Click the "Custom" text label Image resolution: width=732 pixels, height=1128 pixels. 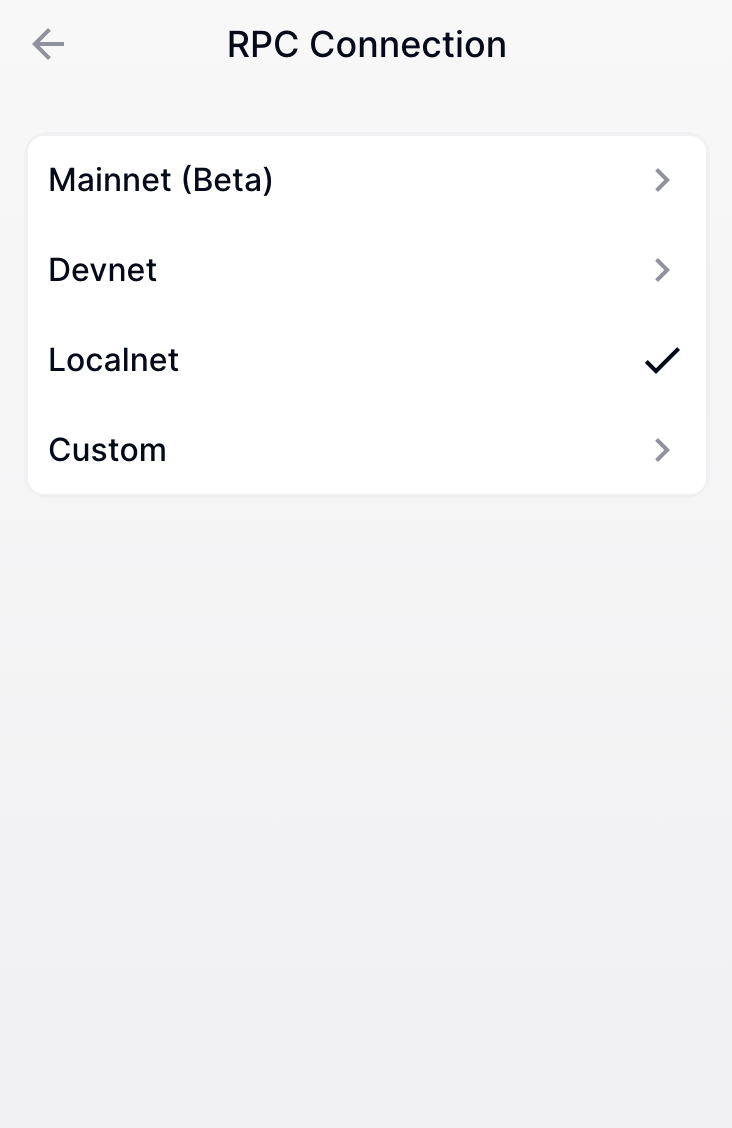click(108, 450)
